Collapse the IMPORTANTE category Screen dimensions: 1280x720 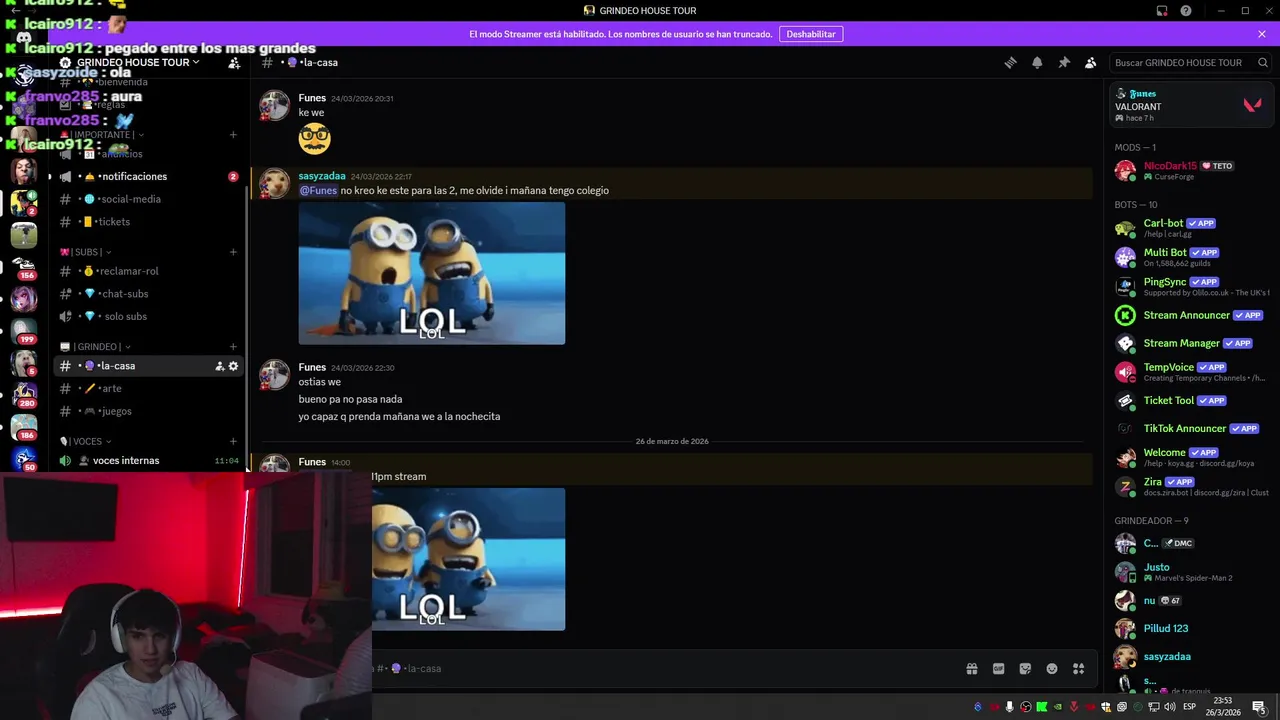tap(103, 134)
